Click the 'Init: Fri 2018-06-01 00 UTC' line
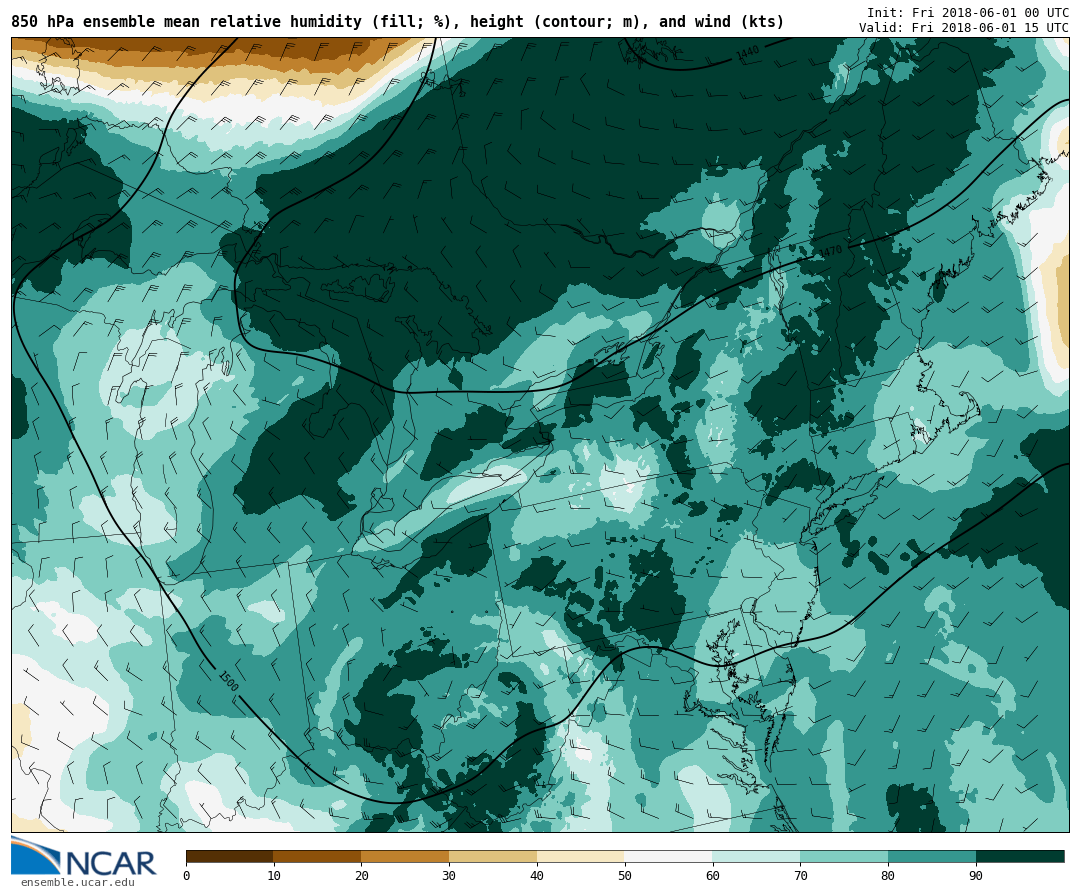 [x=968, y=12]
